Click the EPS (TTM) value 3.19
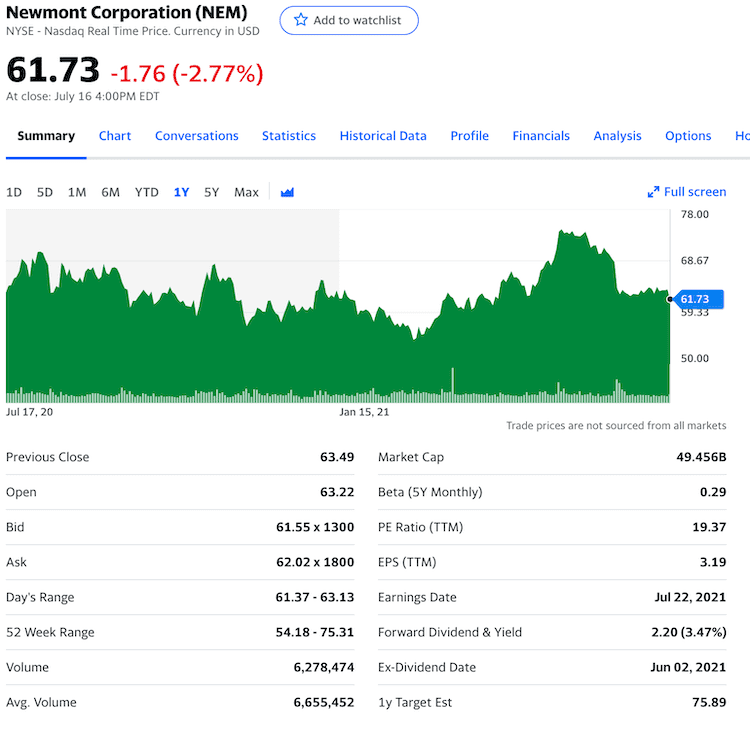This screenshot has width=750, height=731. 713,562
